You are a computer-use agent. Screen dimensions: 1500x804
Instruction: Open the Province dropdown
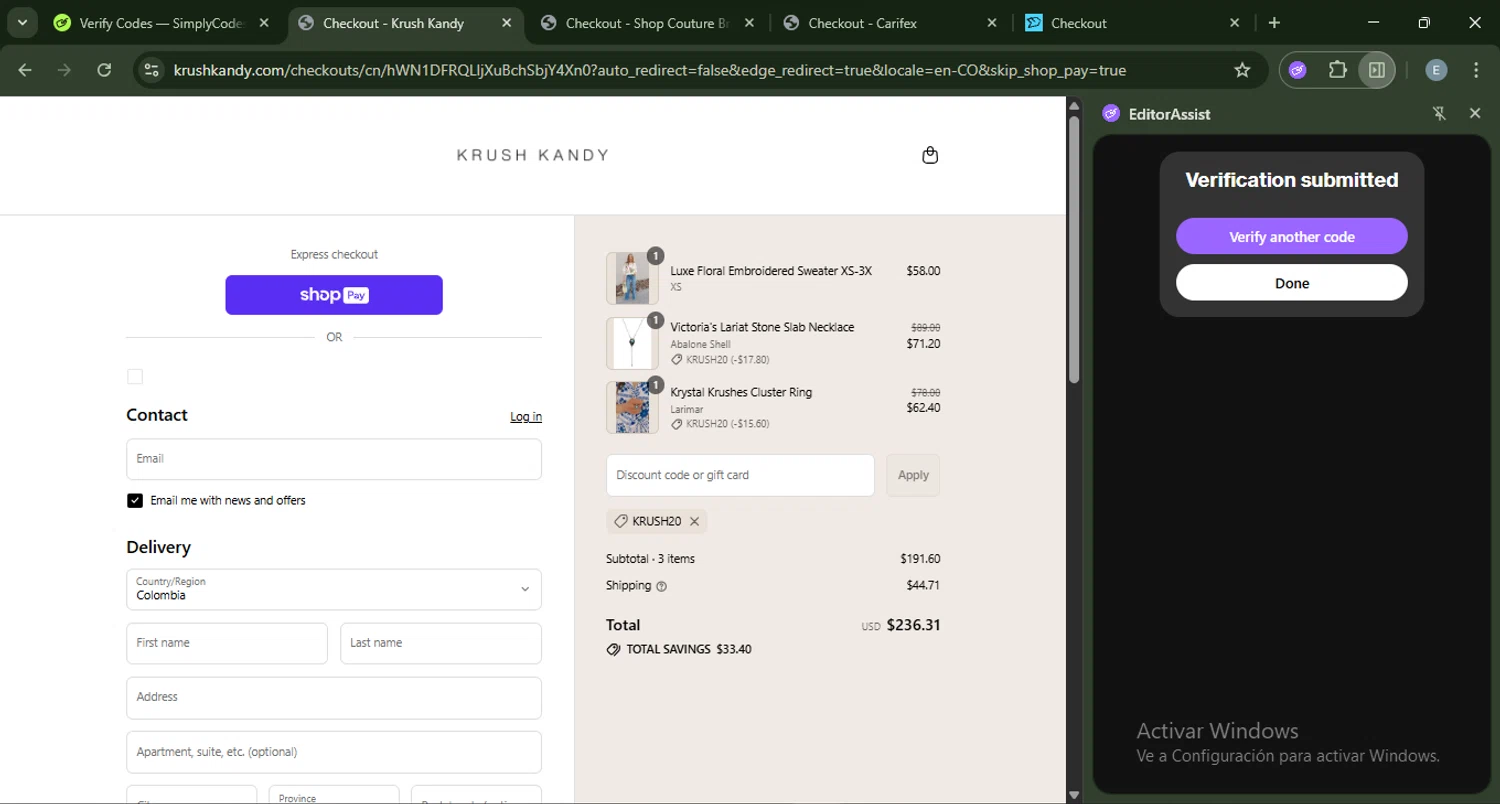[x=334, y=795]
